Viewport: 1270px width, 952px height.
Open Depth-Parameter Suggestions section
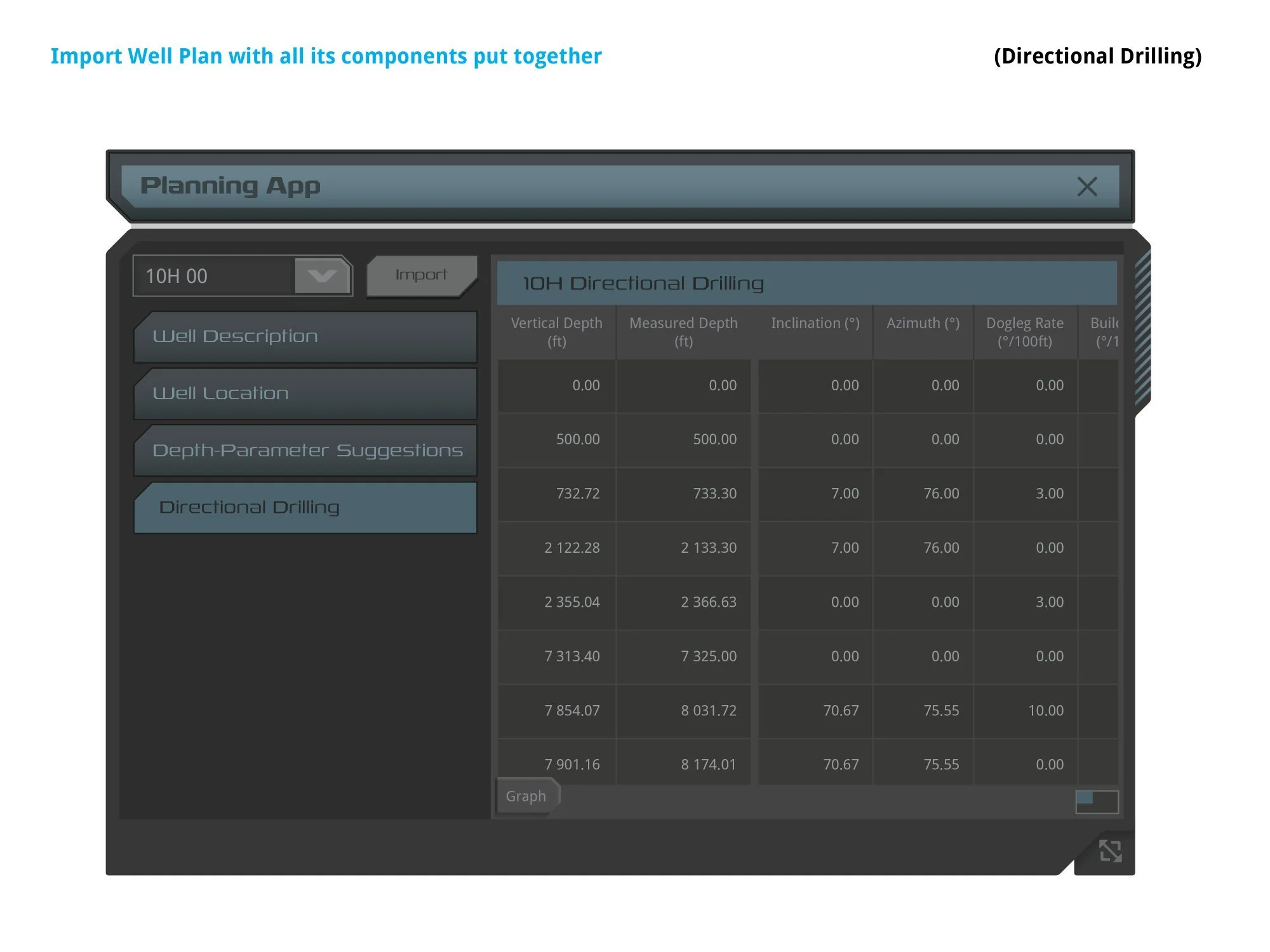click(x=305, y=451)
